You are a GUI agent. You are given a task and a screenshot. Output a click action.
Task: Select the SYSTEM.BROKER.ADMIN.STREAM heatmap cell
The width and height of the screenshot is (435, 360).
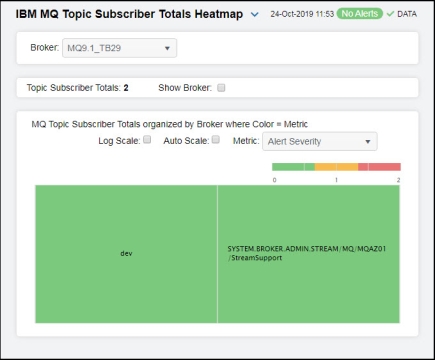coord(309,254)
